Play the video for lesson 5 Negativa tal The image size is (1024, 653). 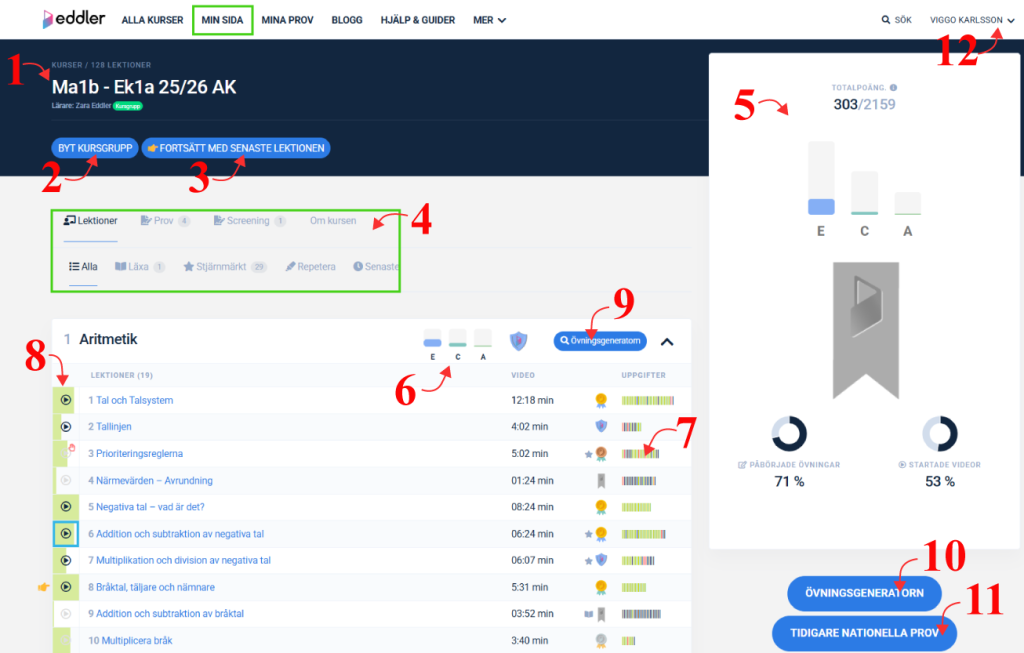pos(65,507)
